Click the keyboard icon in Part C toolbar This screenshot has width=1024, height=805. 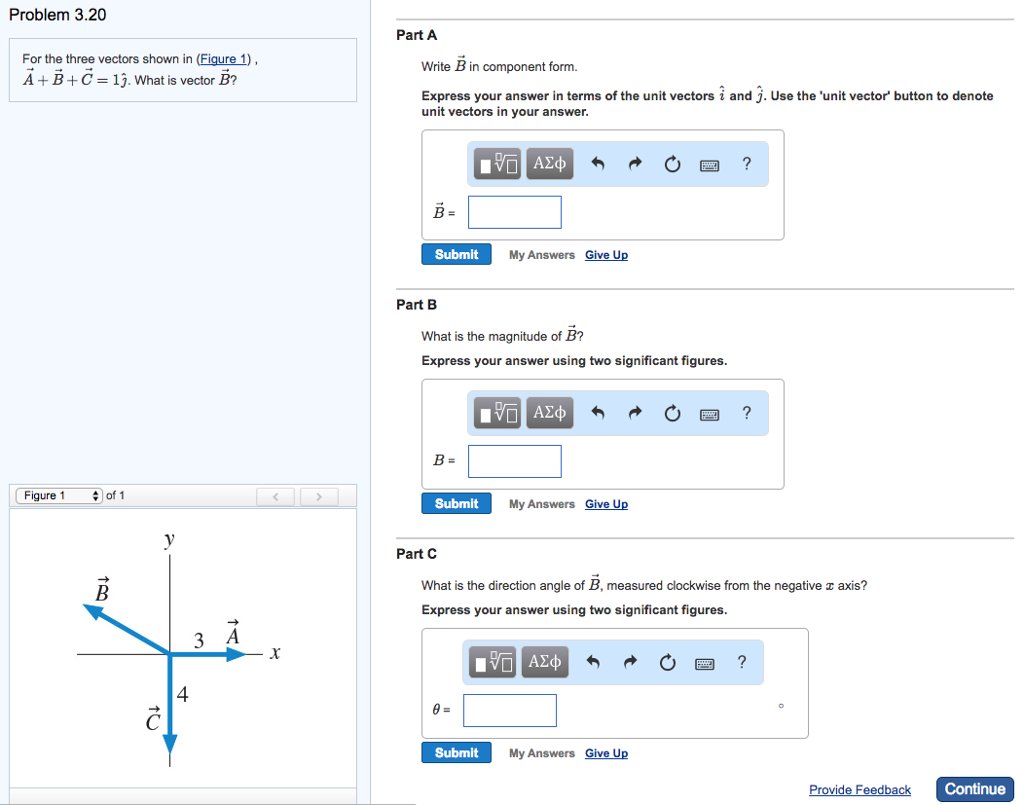click(704, 661)
